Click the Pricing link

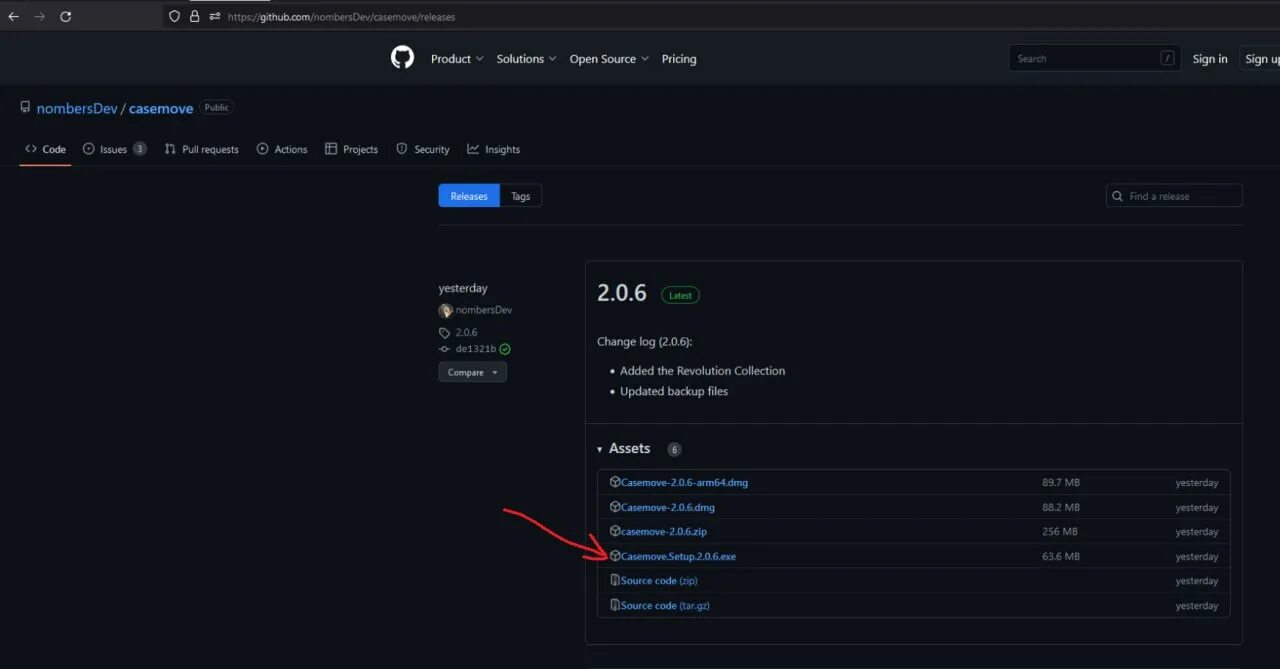pyautogui.click(x=679, y=59)
